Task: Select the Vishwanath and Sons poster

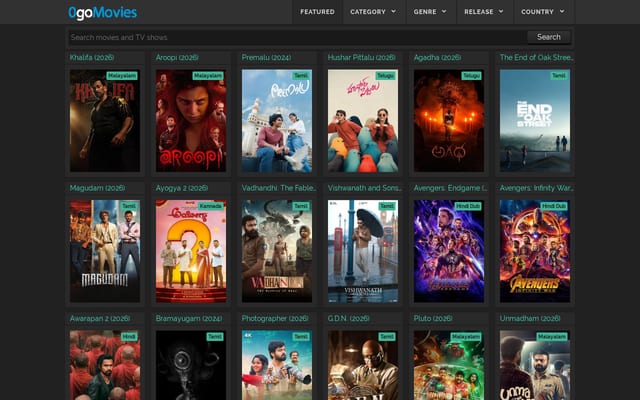Action: (x=363, y=251)
